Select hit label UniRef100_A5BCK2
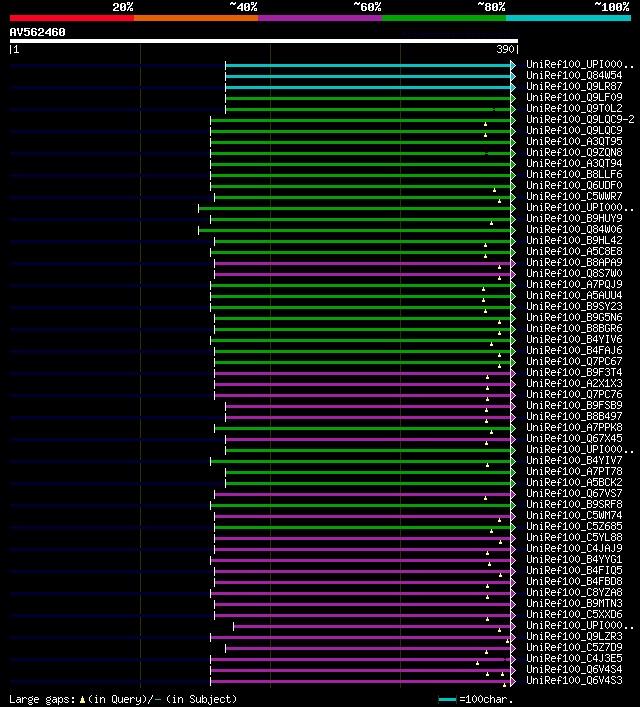 (574, 482)
